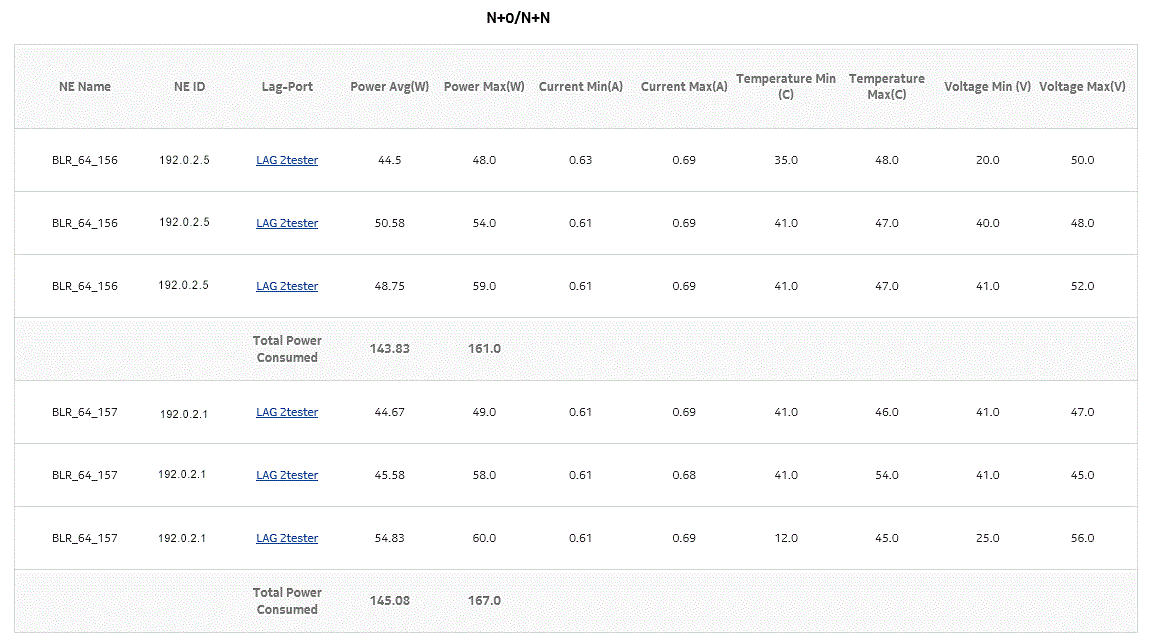Viewport: 1149px width, 644px height.
Task: Sort by the Current Max(A) column header
Action: click(684, 87)
